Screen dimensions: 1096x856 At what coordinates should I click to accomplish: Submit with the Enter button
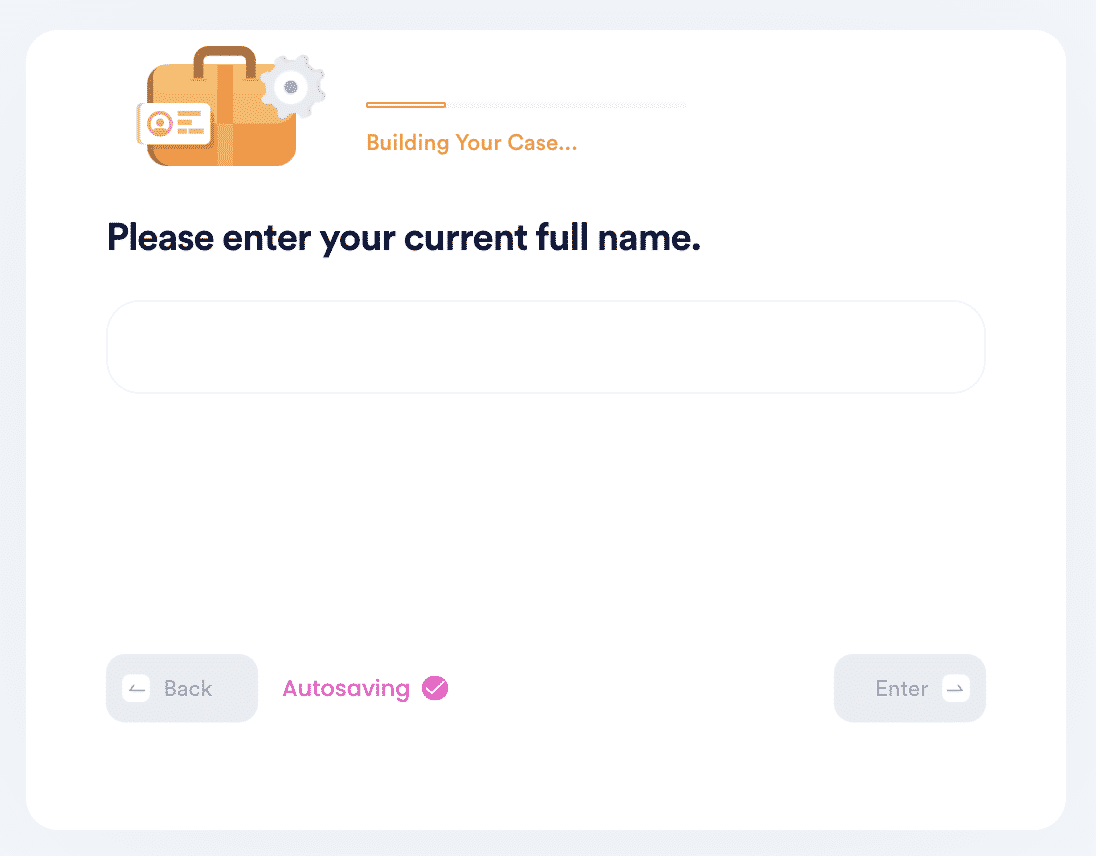(x=909, y=688)
